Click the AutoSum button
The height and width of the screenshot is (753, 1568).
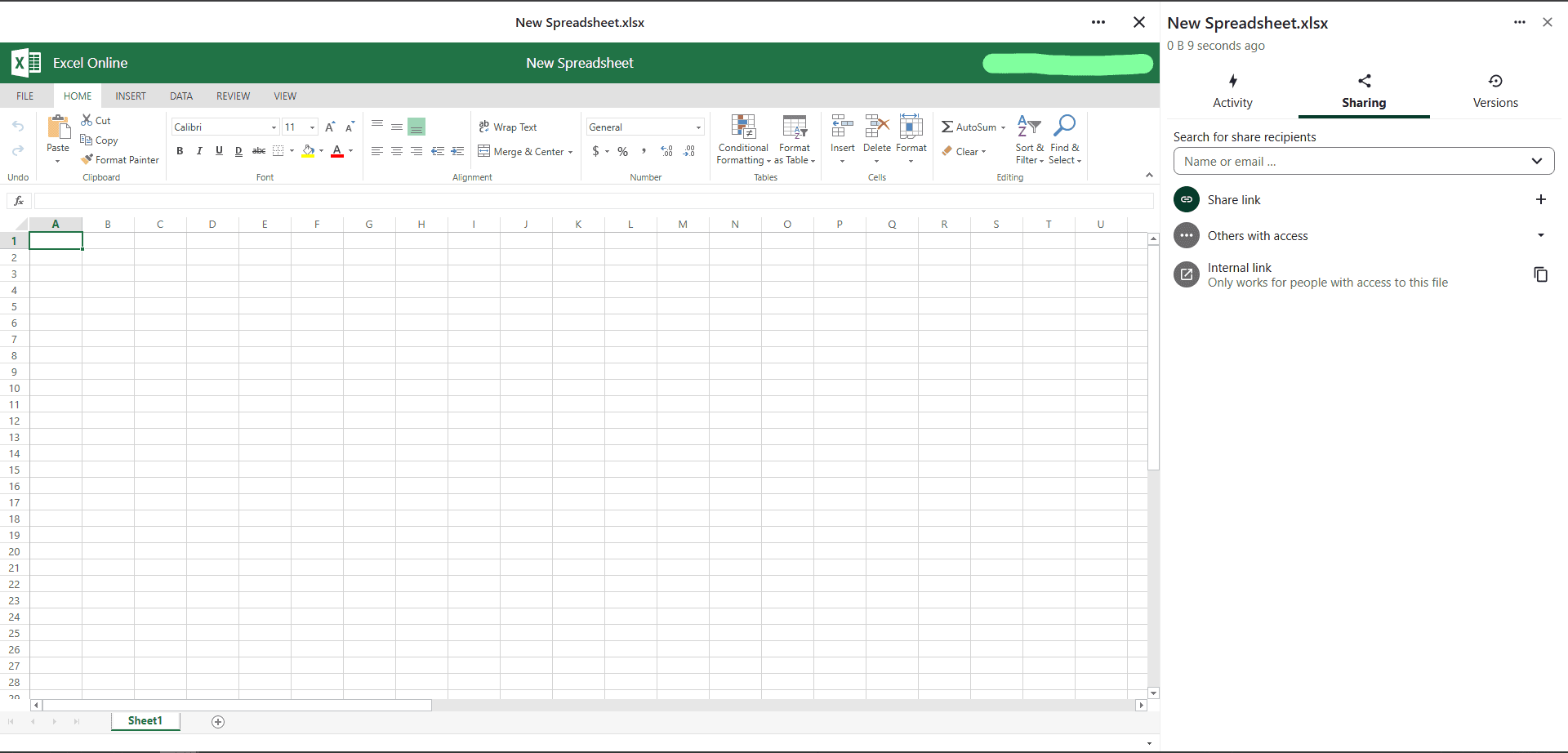point(969,127)
